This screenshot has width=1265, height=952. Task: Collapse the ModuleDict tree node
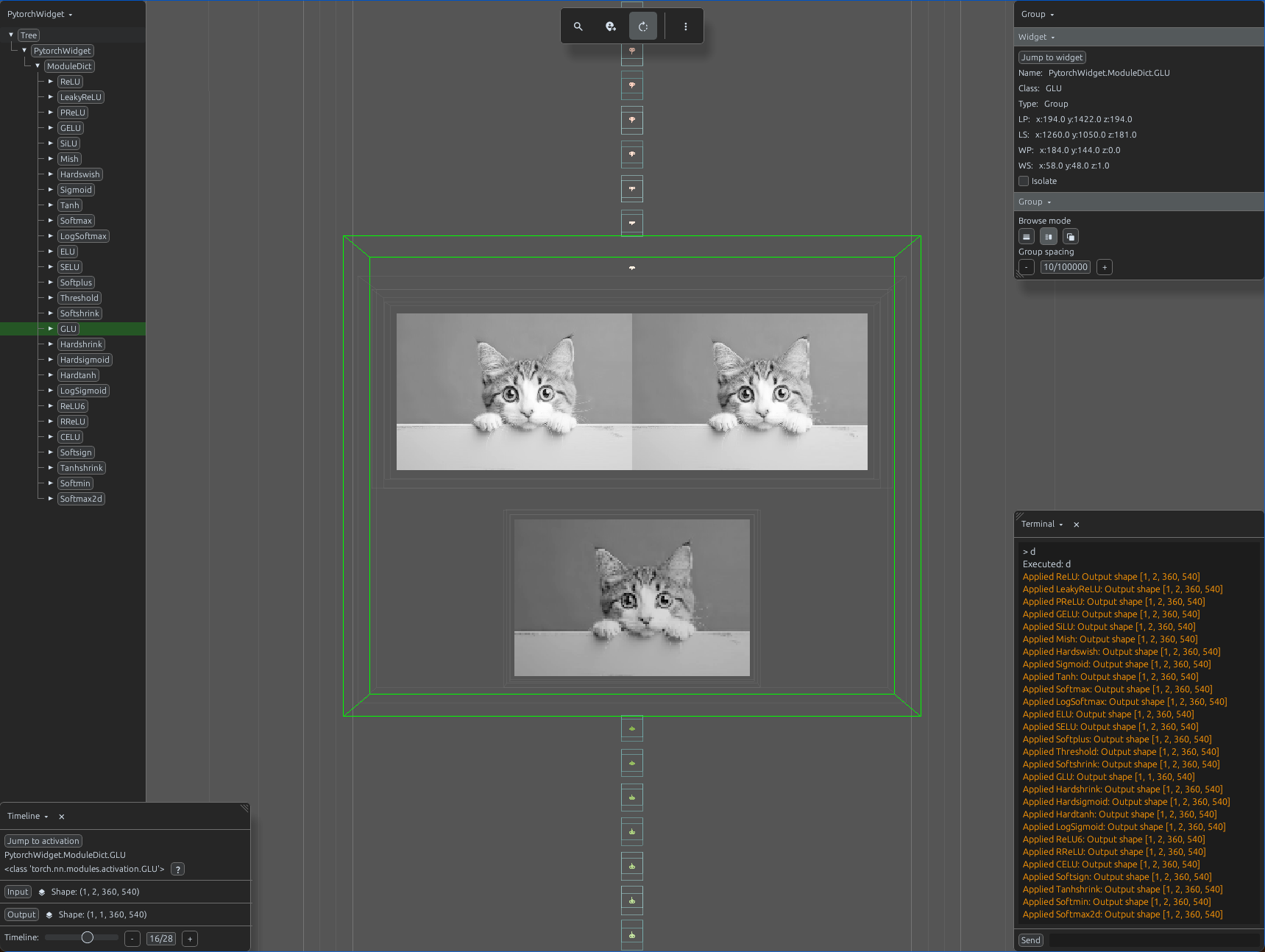point(38,66)
